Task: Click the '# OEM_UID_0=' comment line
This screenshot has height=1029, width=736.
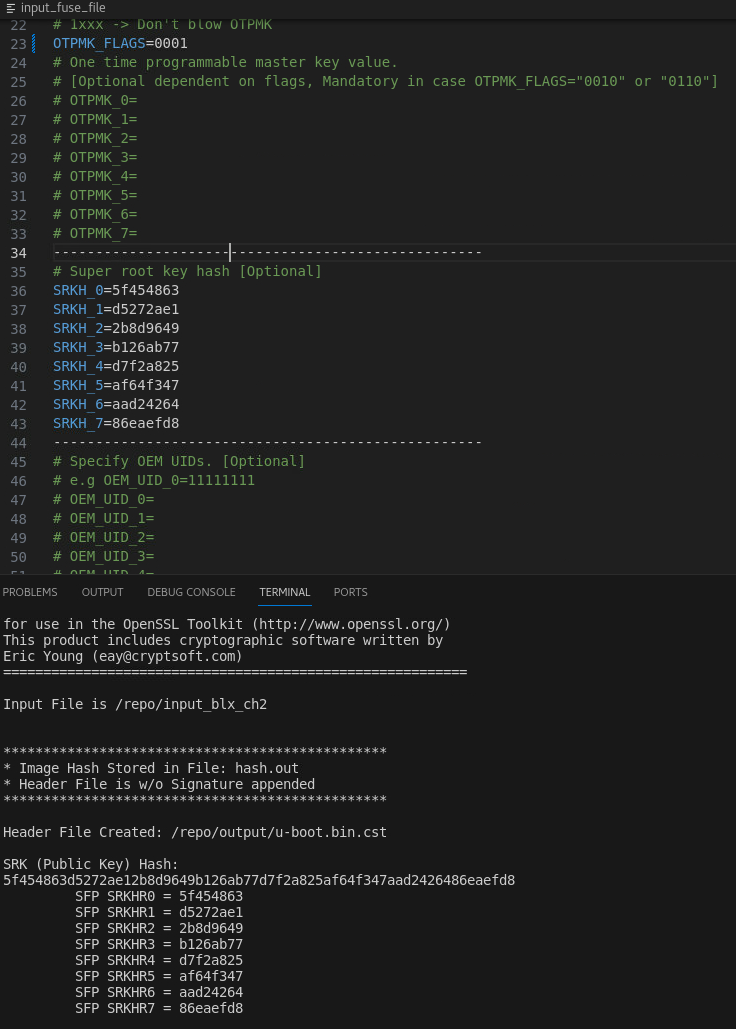Action: click(x=104, y=499)
